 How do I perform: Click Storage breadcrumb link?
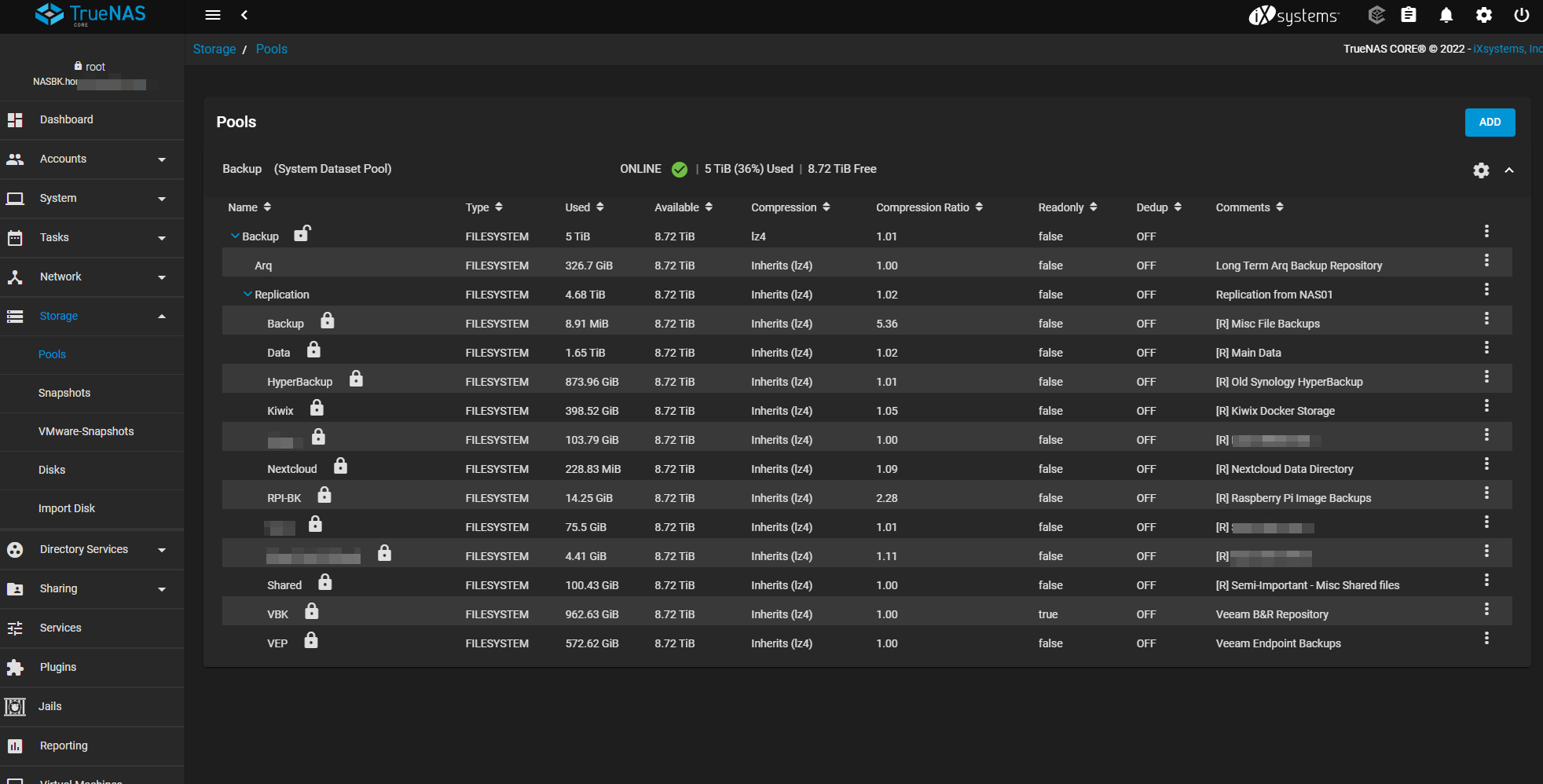point(214,49)
